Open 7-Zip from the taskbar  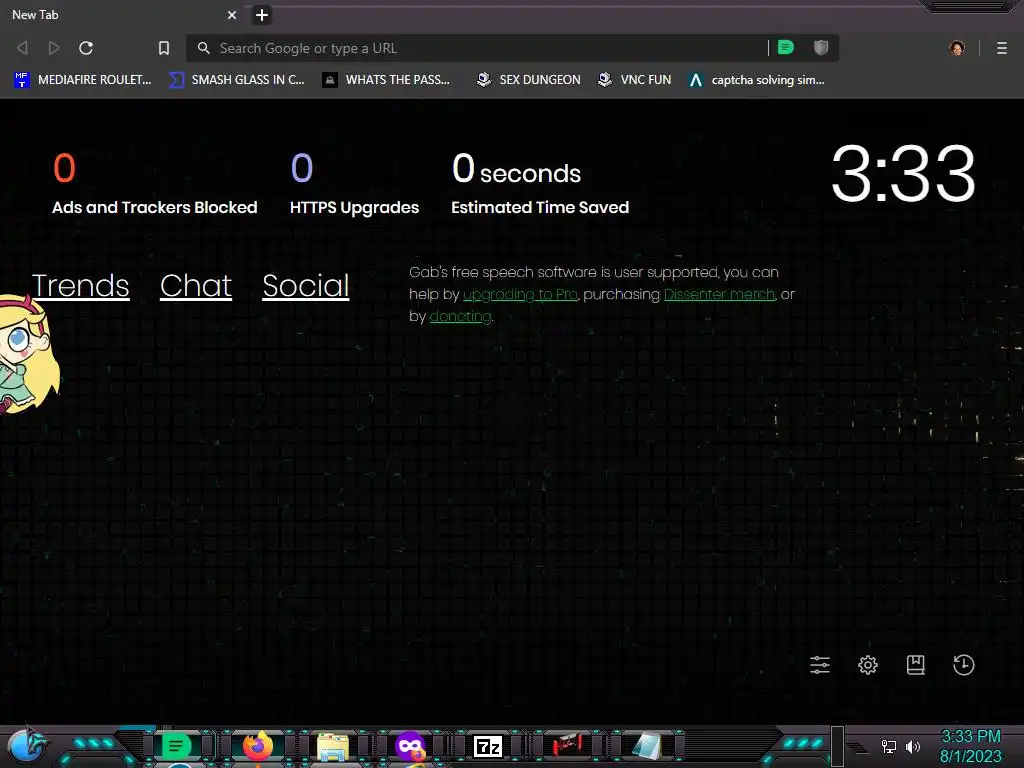(x=488, y=746)
